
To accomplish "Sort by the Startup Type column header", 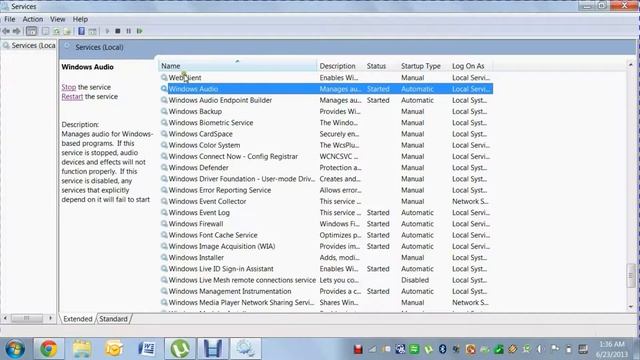I will click(x=424, y=66).
